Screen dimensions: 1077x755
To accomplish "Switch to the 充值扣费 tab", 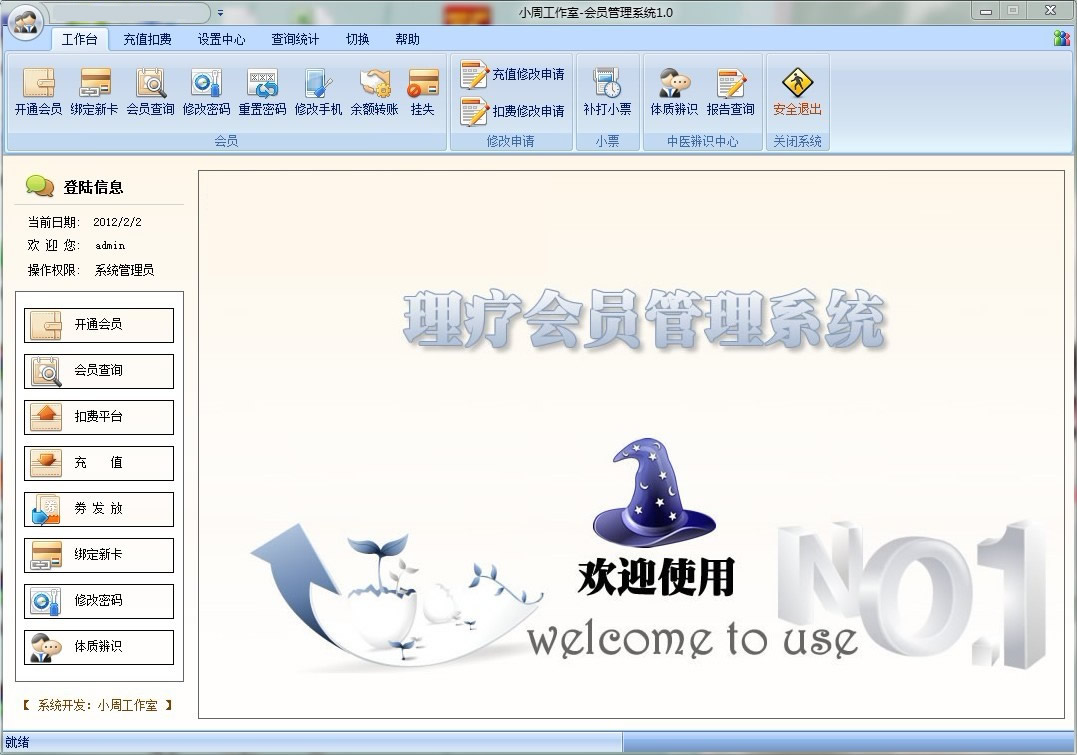I will click(x=147, y=40).
